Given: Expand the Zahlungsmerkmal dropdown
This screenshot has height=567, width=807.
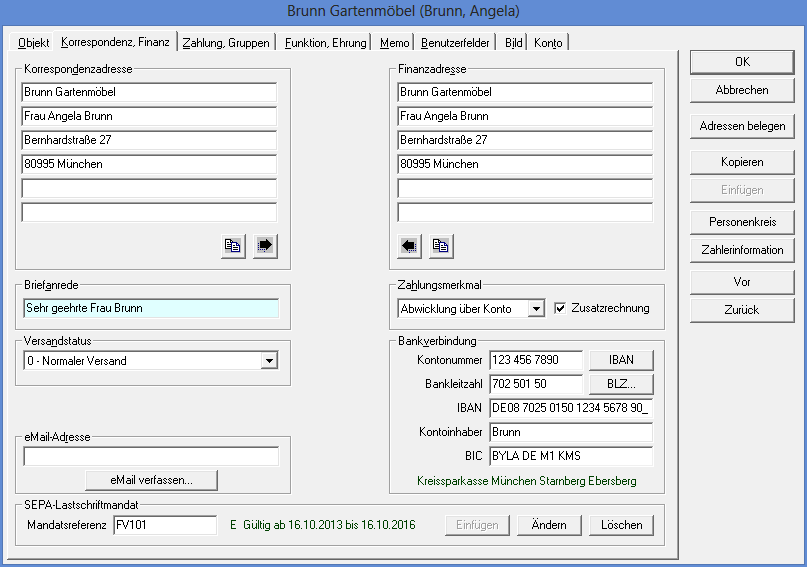Looking at the screenshot, I should [536, 309].
